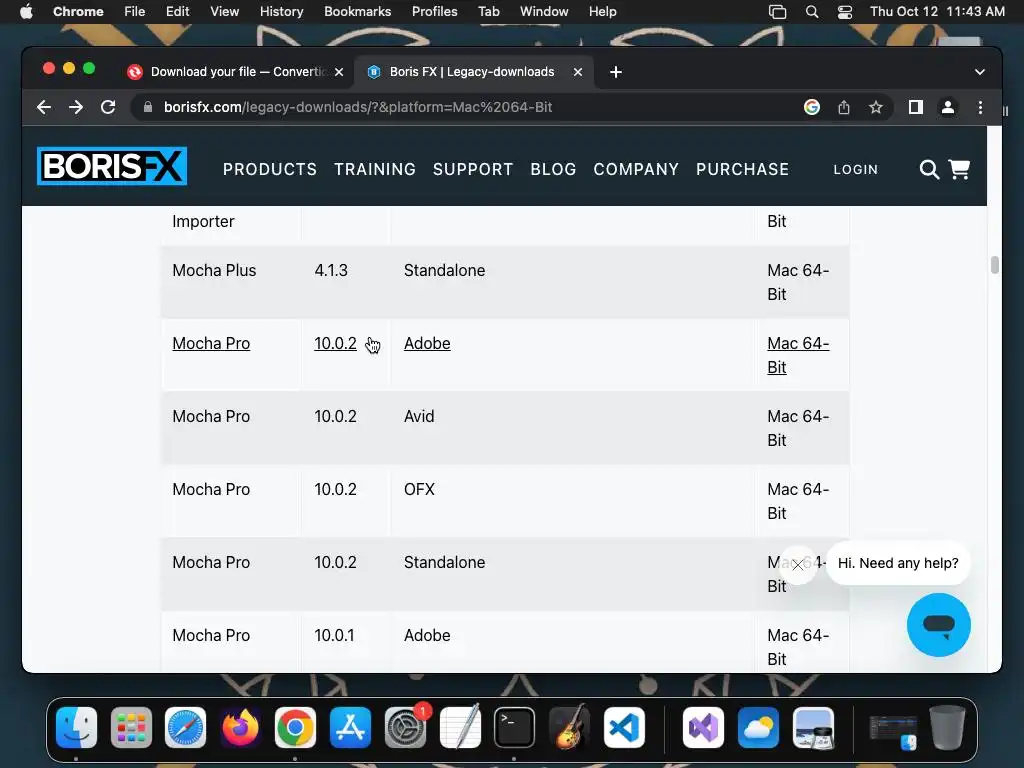Click the LOGIN link
Viewport: 1024px width, 768px height.
tap(856, 170)
